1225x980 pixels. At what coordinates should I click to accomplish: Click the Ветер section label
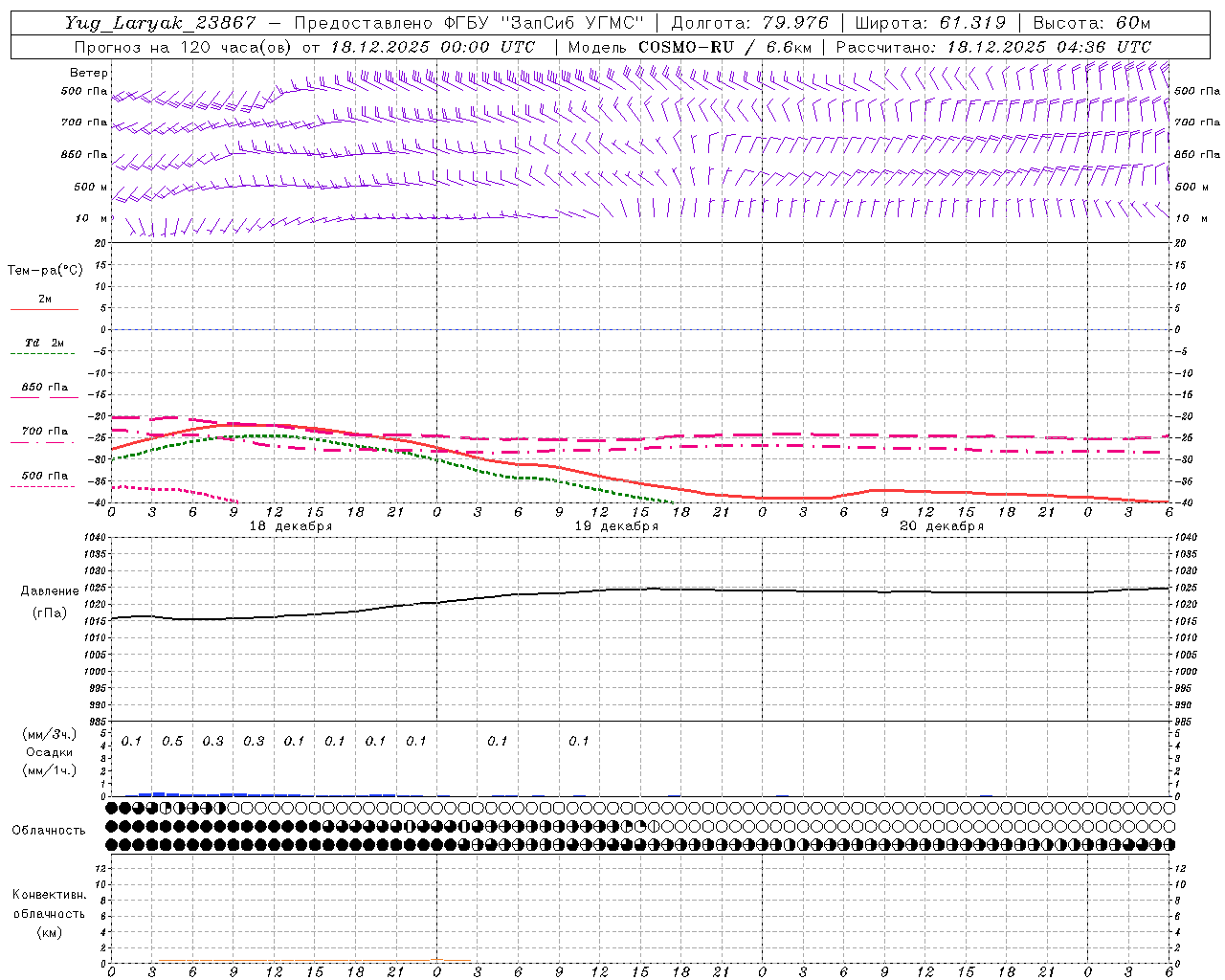[89, 73]
